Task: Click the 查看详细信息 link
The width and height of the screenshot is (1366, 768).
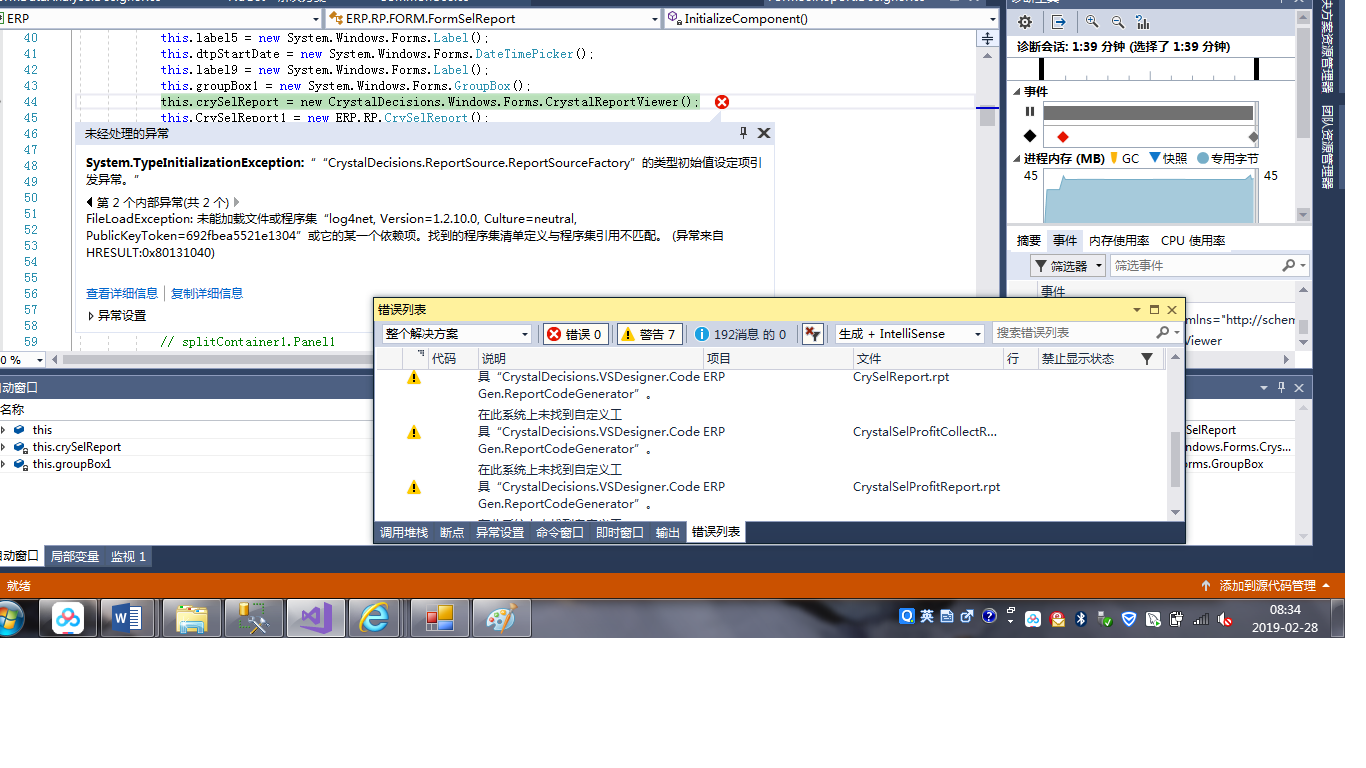Action: (122, 294)
